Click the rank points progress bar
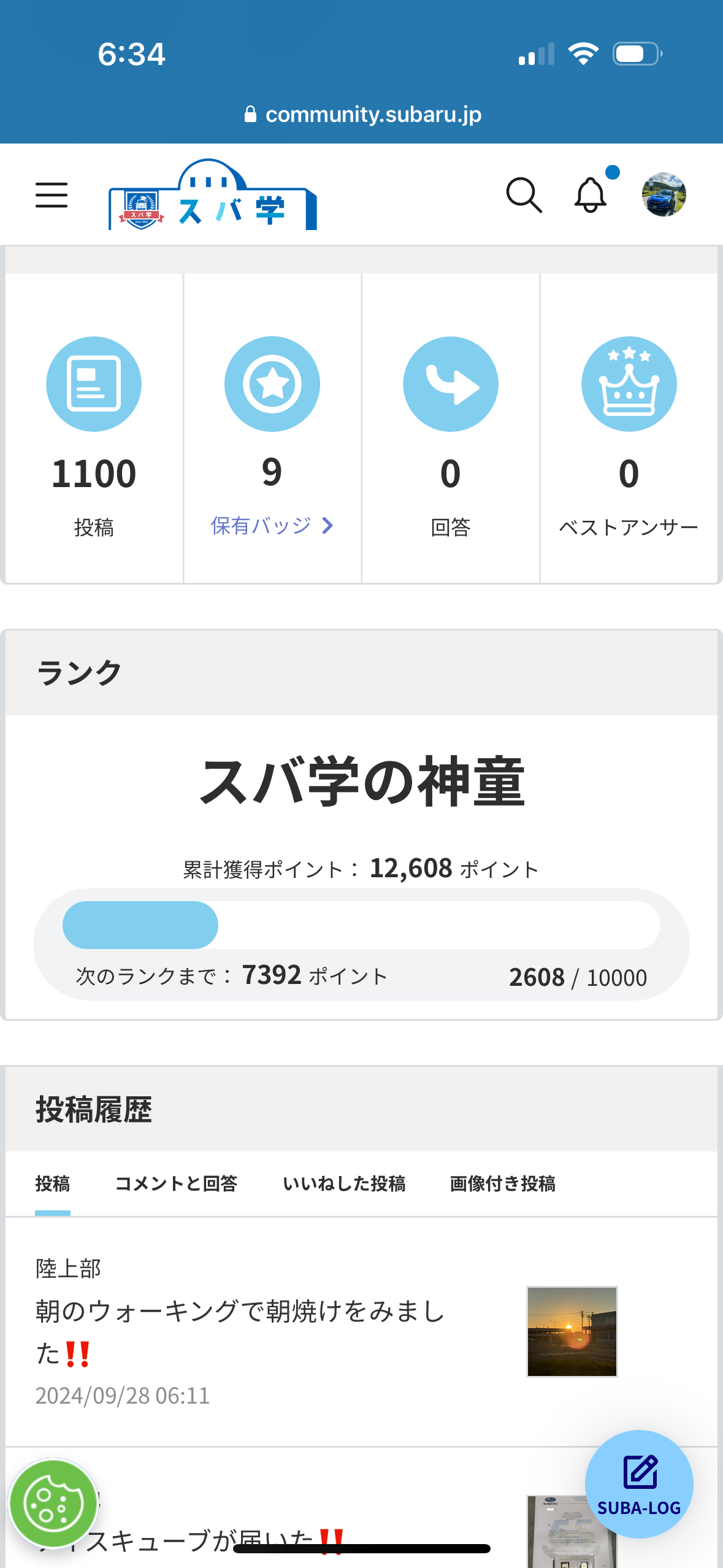The width and height of the screenshot is (723, 1568). click(361, 925)
